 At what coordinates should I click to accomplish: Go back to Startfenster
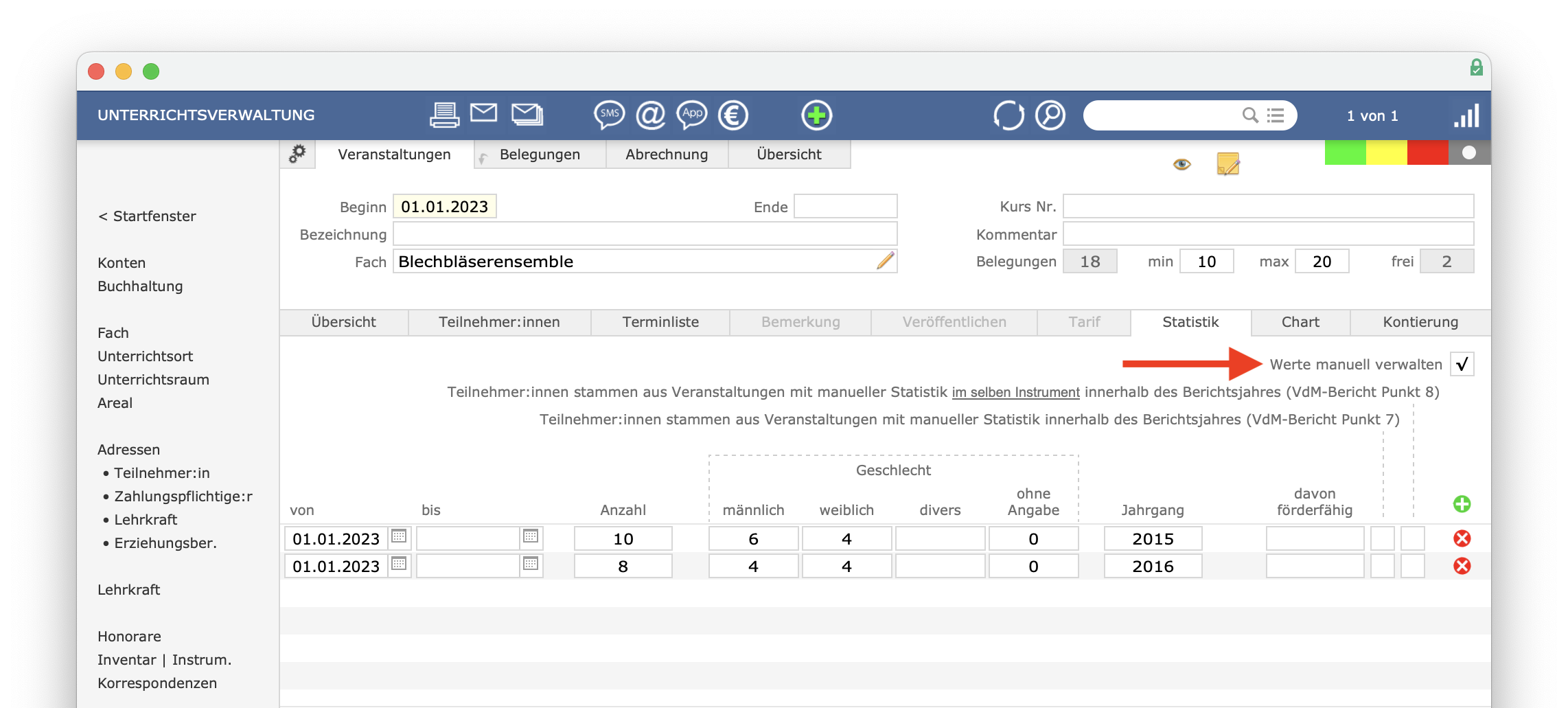(147, 216)
